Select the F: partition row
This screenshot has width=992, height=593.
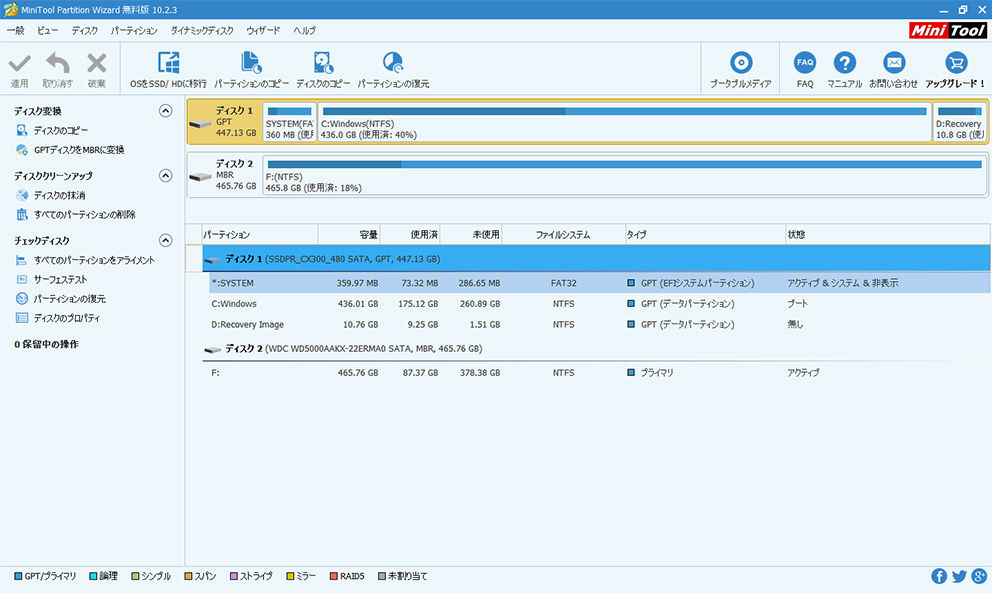click(x=599, y=373)
